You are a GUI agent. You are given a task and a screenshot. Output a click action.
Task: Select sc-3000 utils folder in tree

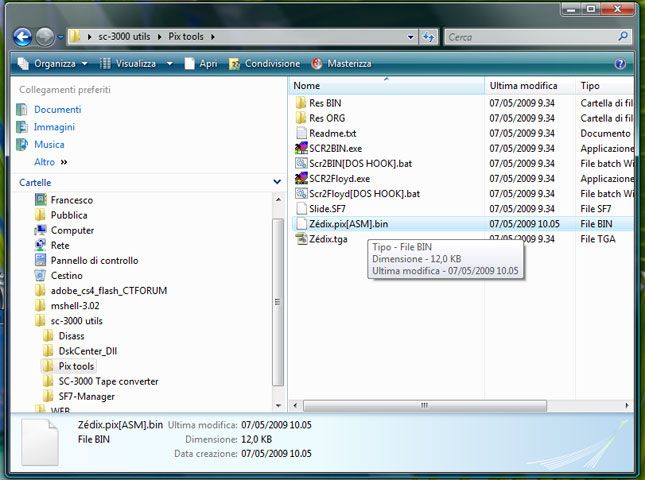click(77, 321)
